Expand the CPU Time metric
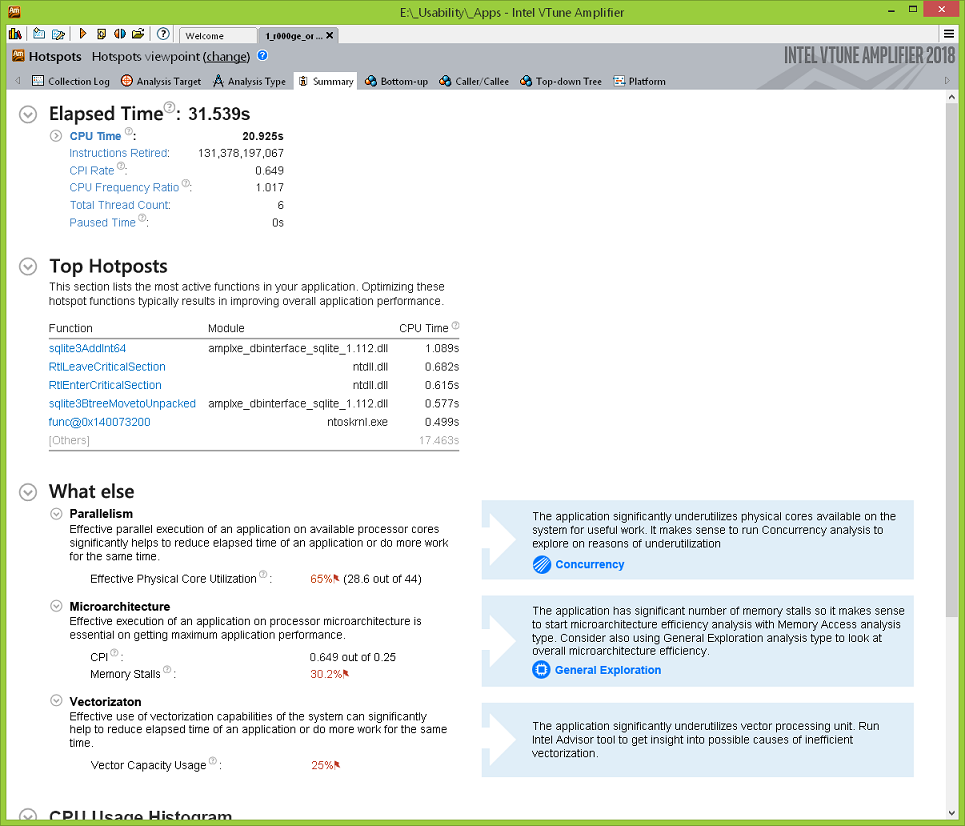The width and height of the screenshot is (965, 826). tap(56, 136)
